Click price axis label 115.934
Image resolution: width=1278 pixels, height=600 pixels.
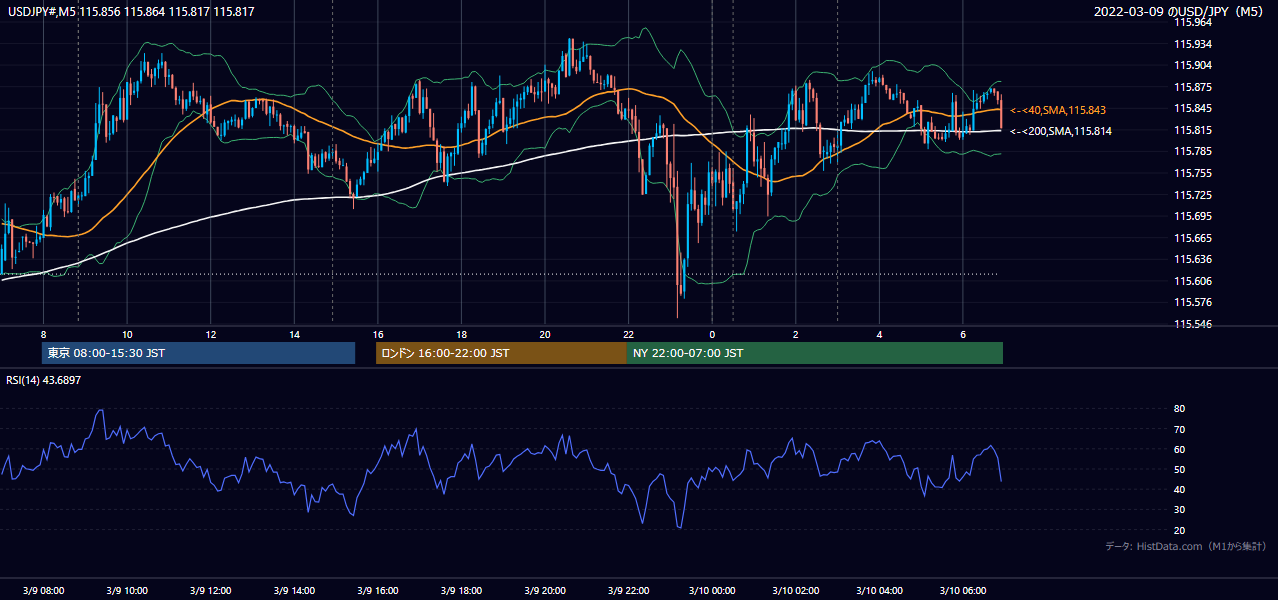(1192, 44)
